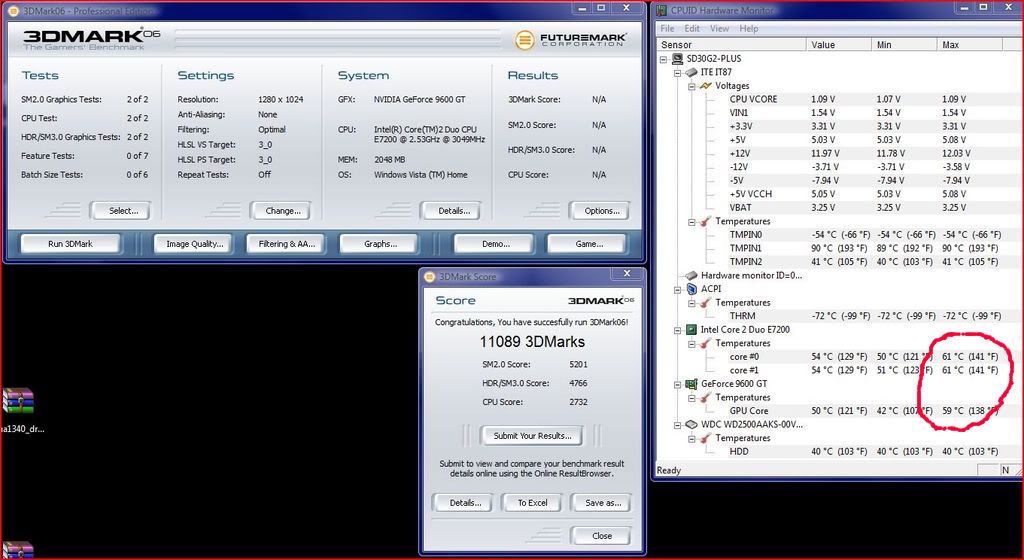Click the Futuremark Corporation logo
Image resolution: width=1024 pixels, height=560 pixels.
pyautogui.click(x=570, y=40)
